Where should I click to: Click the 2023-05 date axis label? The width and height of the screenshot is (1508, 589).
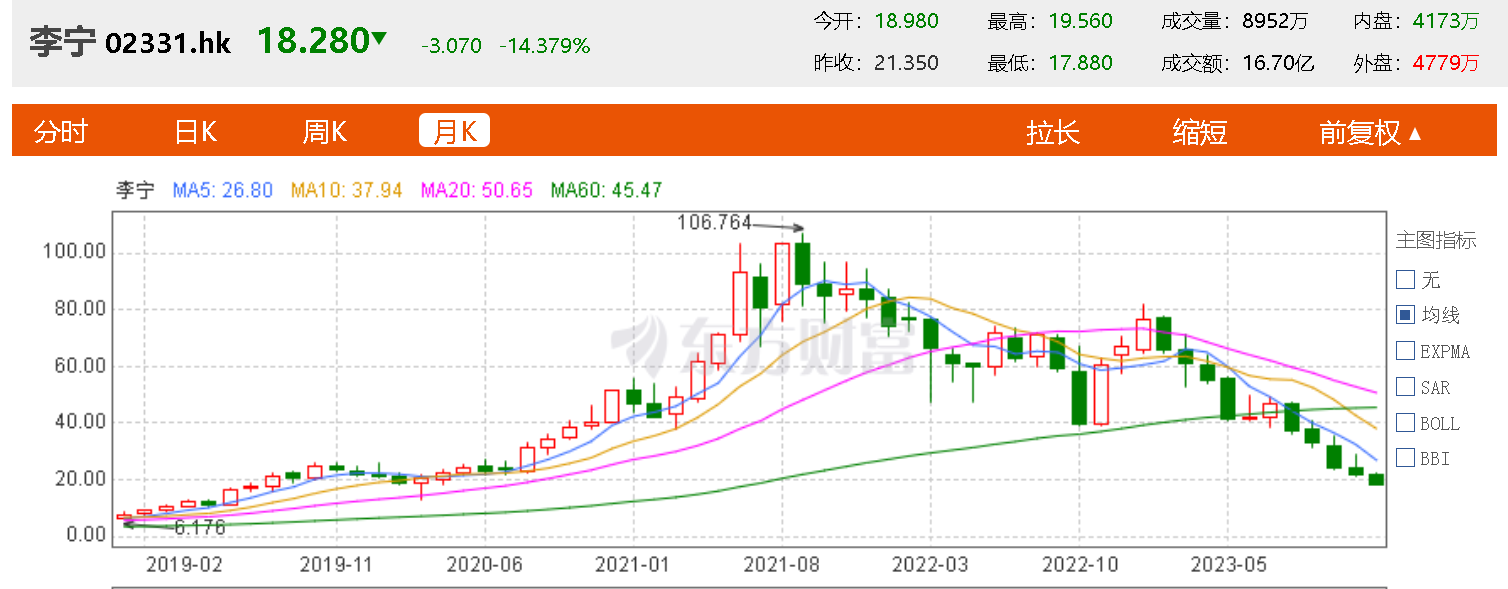(1229, 564)
